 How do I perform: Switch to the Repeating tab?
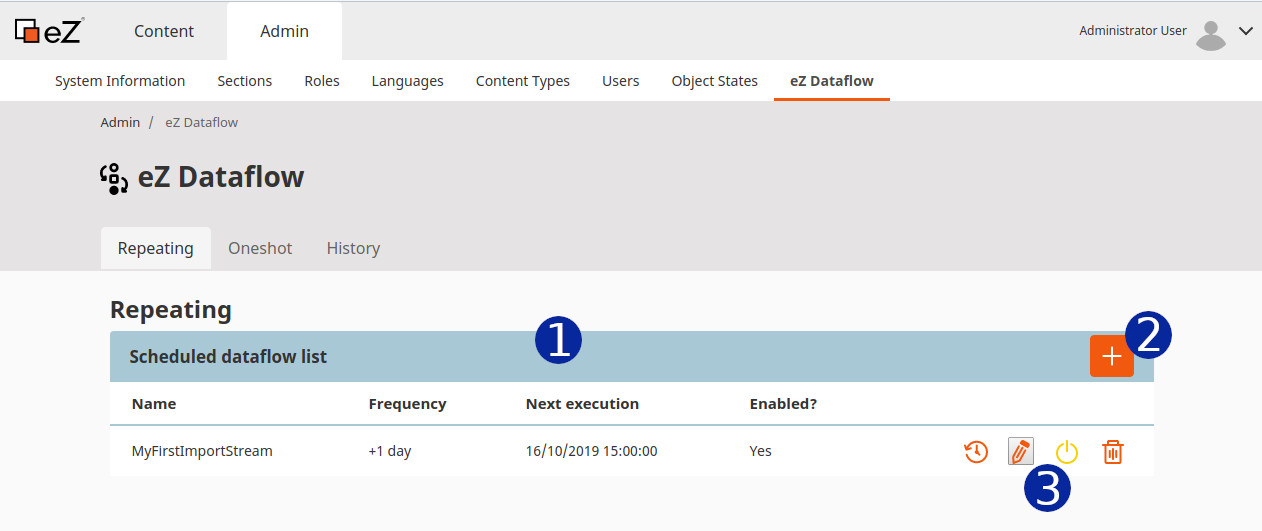[156, 248]
